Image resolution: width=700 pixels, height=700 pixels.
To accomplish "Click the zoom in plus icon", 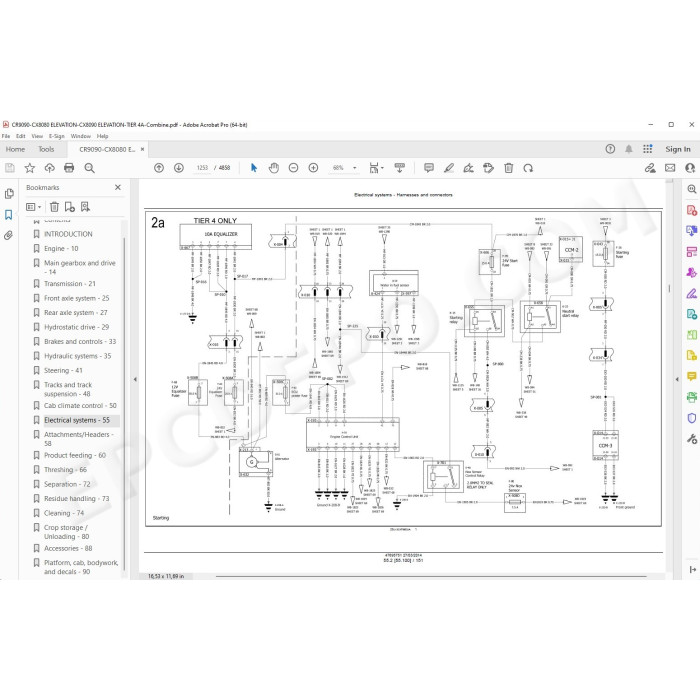I will 313,168.
